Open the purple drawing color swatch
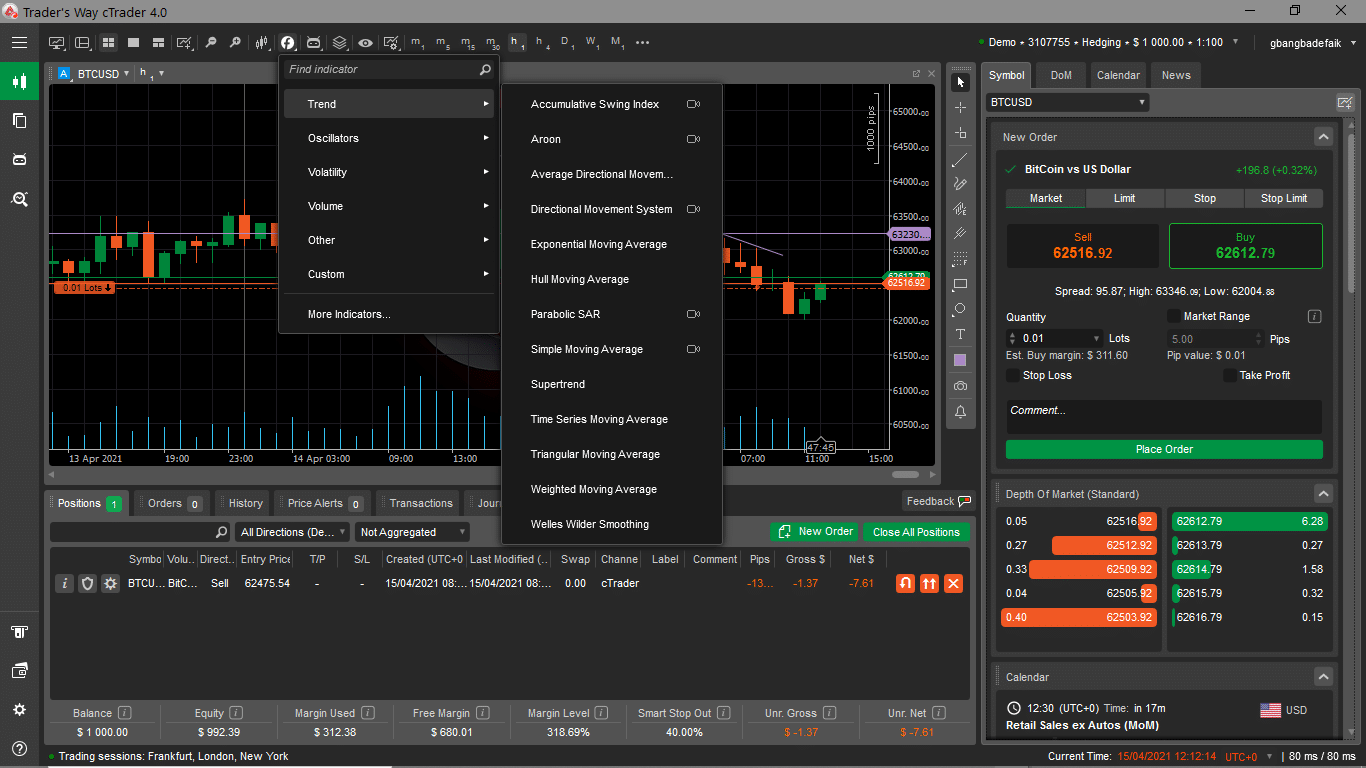This screenshot has height=768, width=1366. [960, 360]
